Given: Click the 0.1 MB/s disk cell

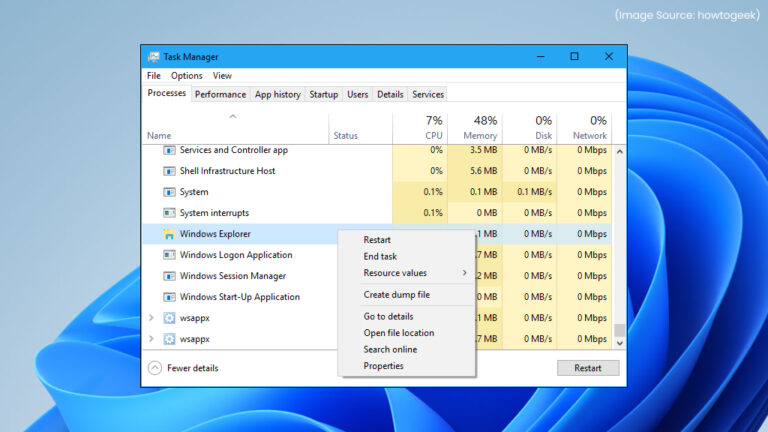Looking at the screenshot, I should [529, 192].
